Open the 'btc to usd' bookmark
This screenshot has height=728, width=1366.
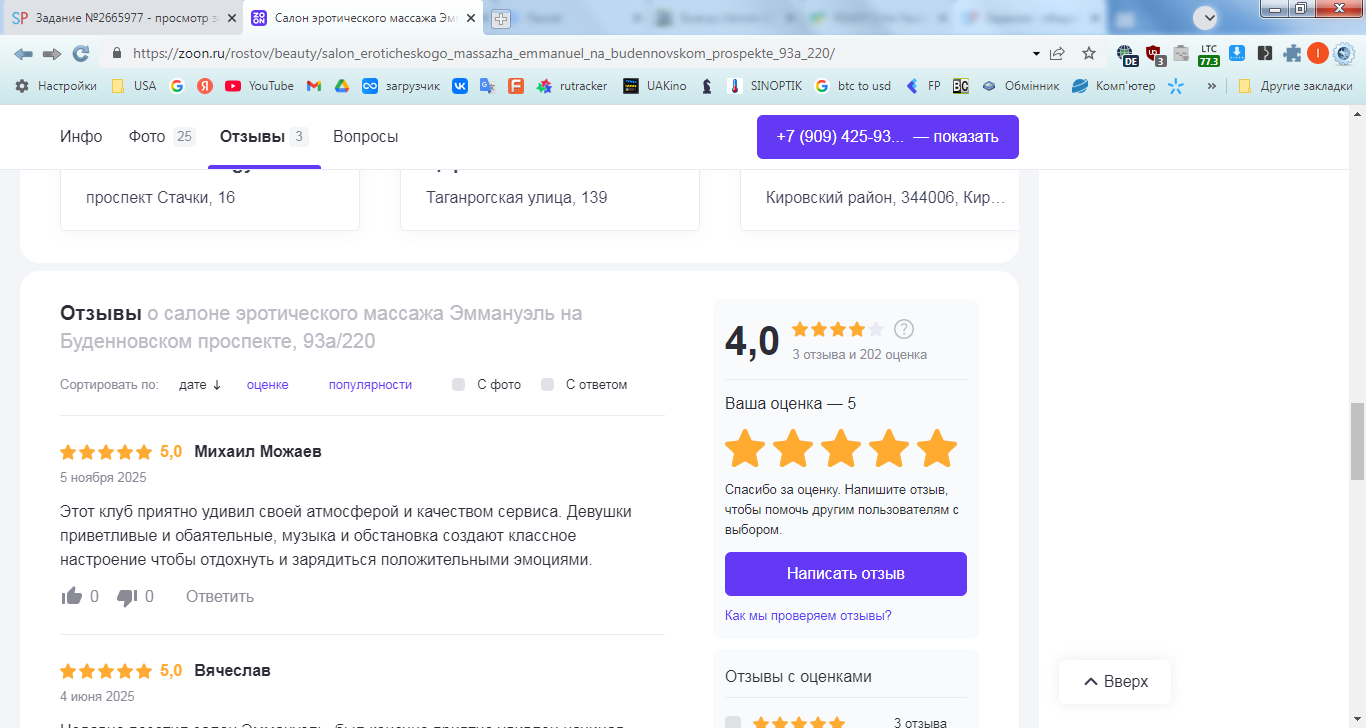853,86
